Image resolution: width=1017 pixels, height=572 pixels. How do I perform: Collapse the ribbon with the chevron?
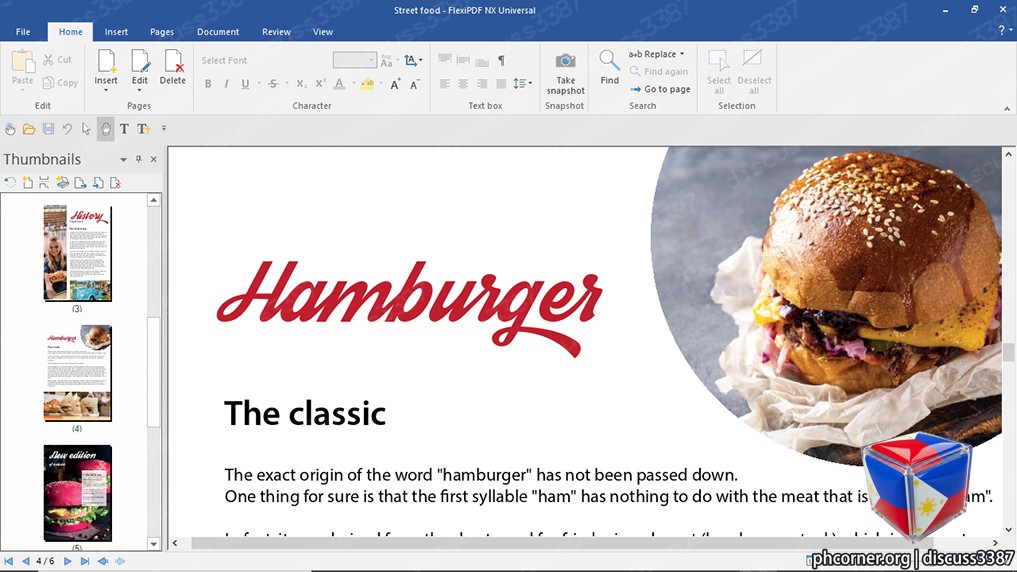tap(1007, 108)
